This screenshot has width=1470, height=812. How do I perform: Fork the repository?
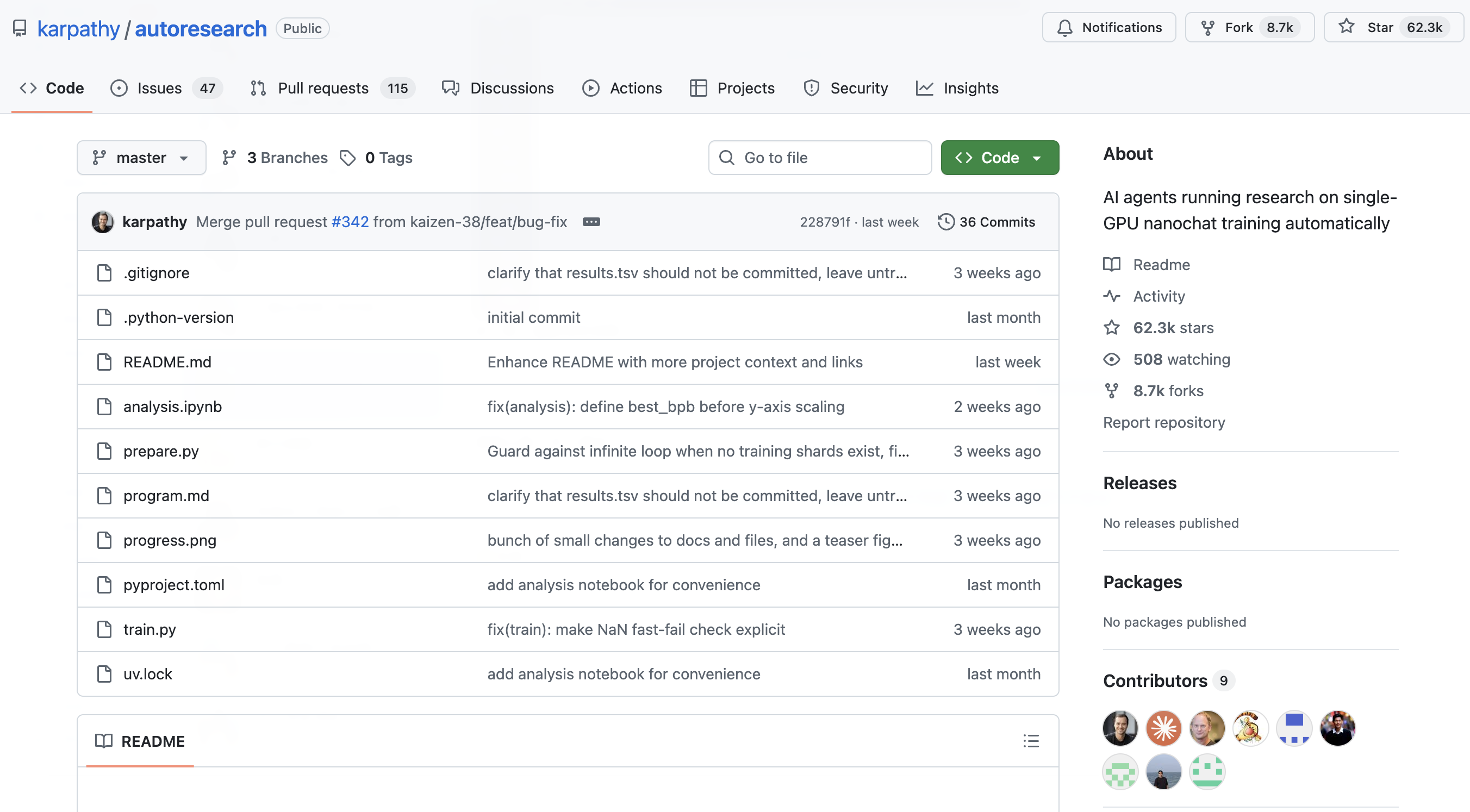[x=1238, y=27]
